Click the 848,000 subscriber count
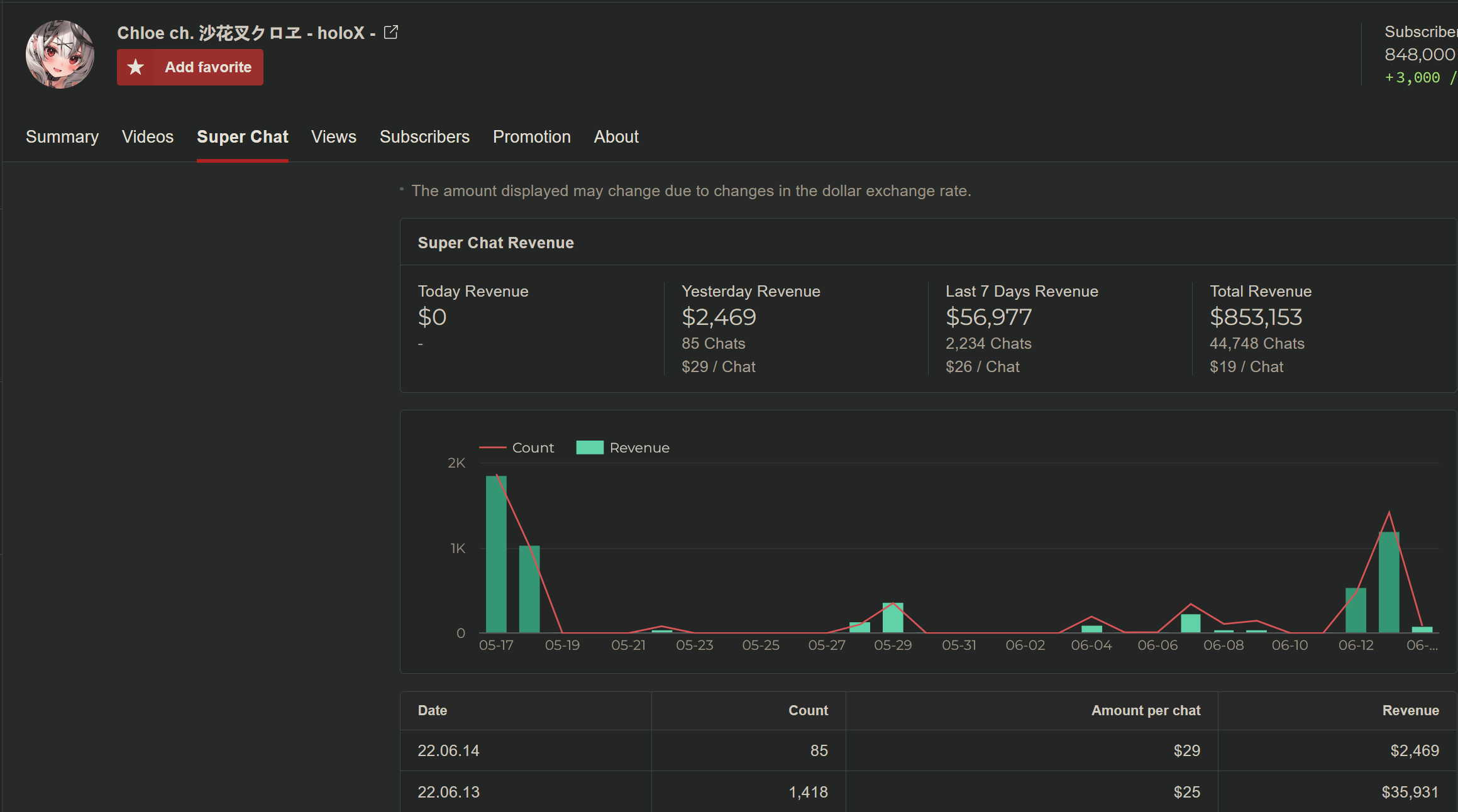 [1420, 55]
